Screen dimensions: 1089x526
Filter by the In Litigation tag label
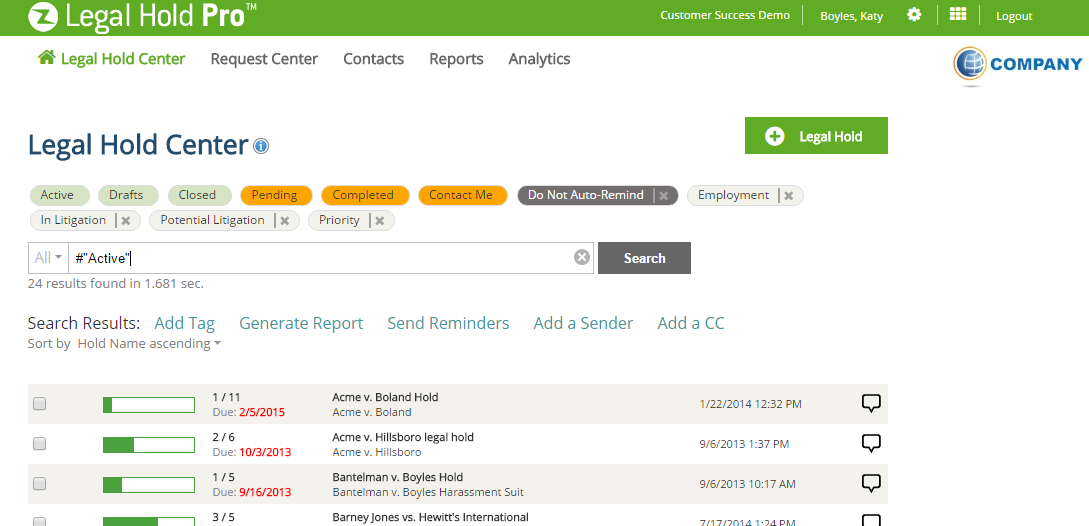[74, 220]
